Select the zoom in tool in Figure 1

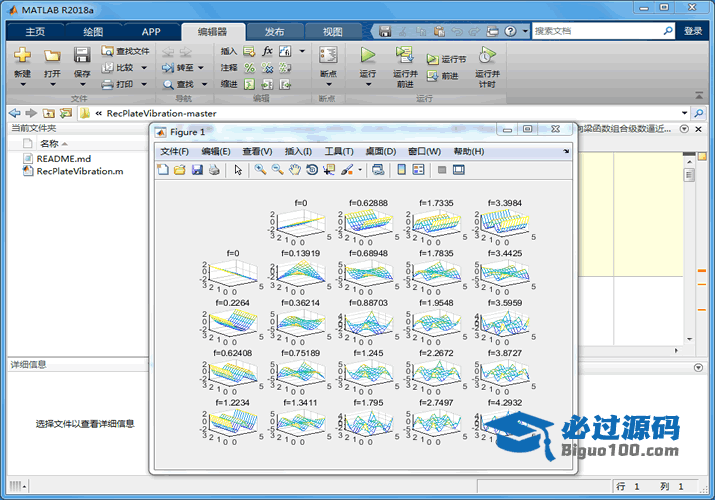(x=260, y=170)
